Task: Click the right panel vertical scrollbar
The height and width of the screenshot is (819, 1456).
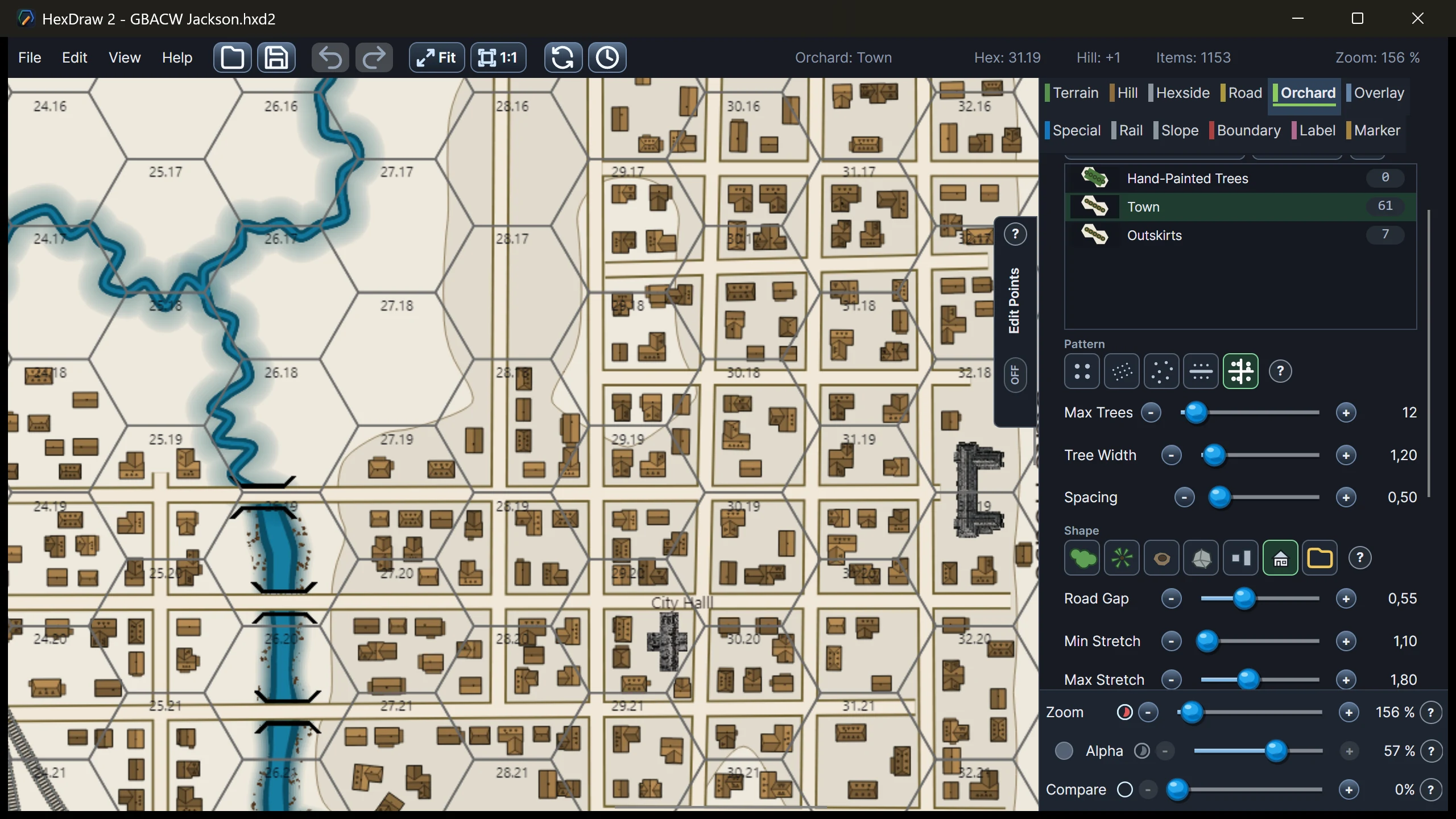Action: pyautogui.click(x=1429, y=353)
